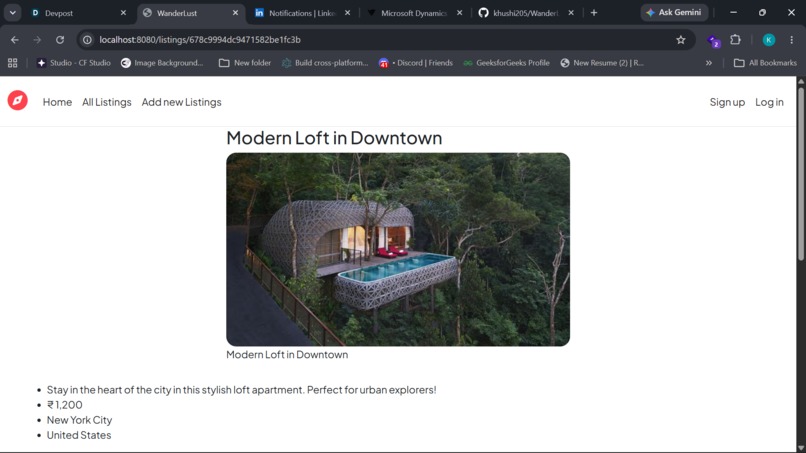This screenshot has width=806, height=453.
Task: Open the Image Background bookmark
Action: click(162, 63)
